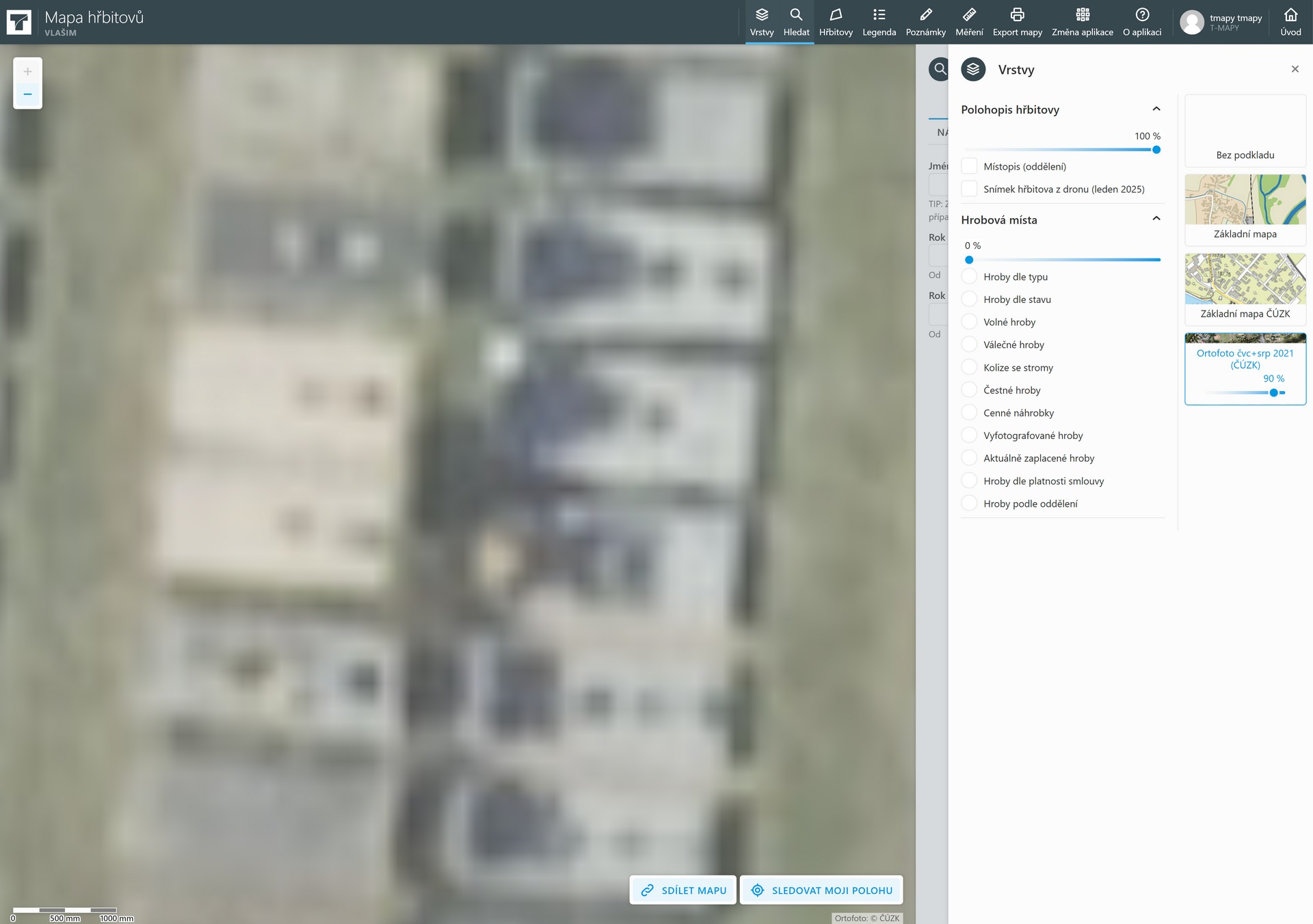The width and height of the screenshot is (1313, 924).
Task: Select Cenné náhrobky option
Action: click(969, 412)
